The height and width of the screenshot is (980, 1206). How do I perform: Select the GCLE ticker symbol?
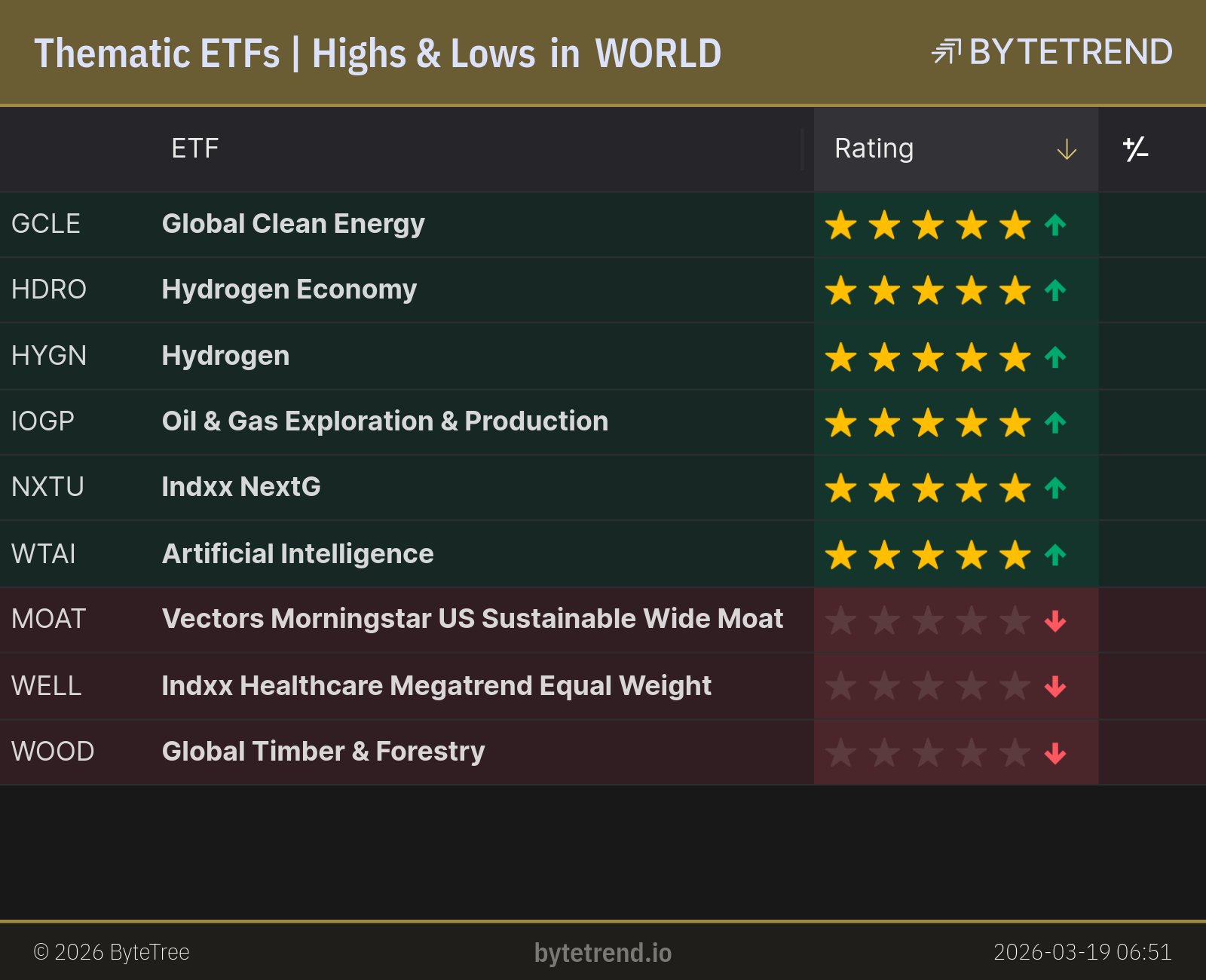pyautogui.click(x=46, y=224)
